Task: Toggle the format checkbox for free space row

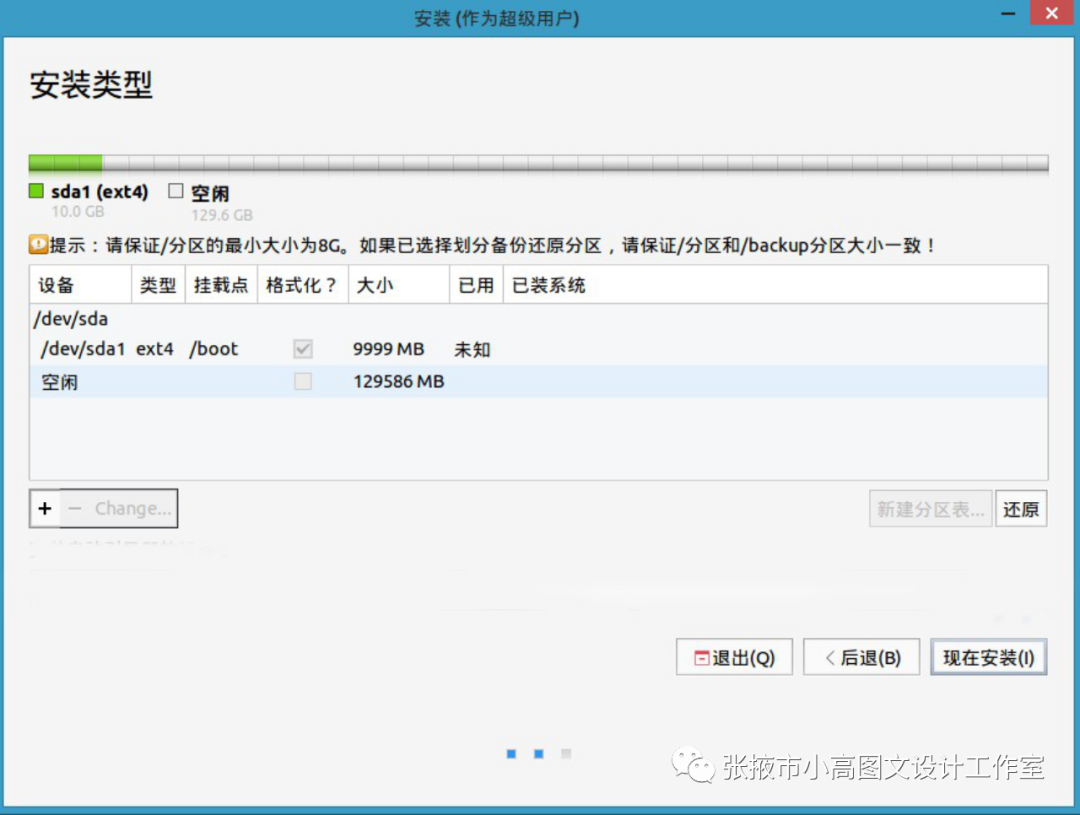Action: click(x=302, y=381)
